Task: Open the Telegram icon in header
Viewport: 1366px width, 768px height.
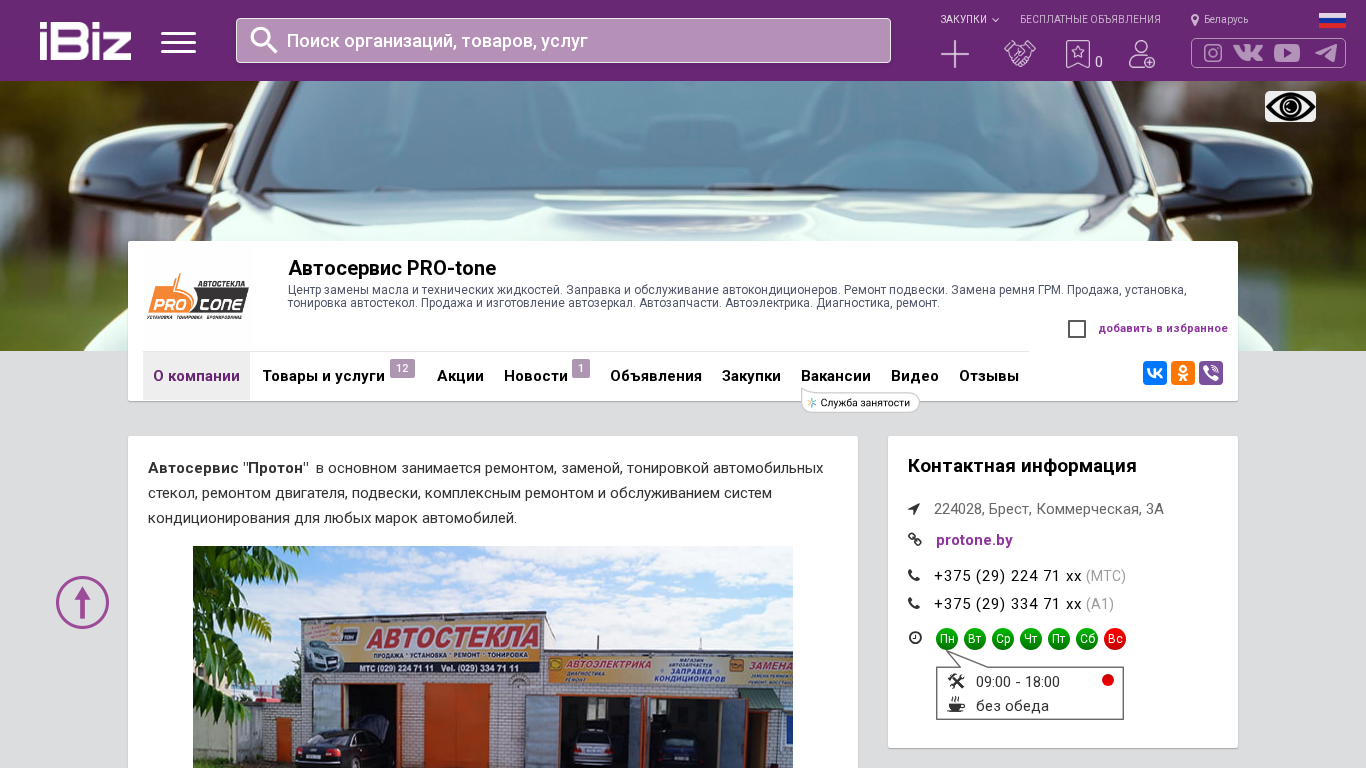Action: (1326, 53)
